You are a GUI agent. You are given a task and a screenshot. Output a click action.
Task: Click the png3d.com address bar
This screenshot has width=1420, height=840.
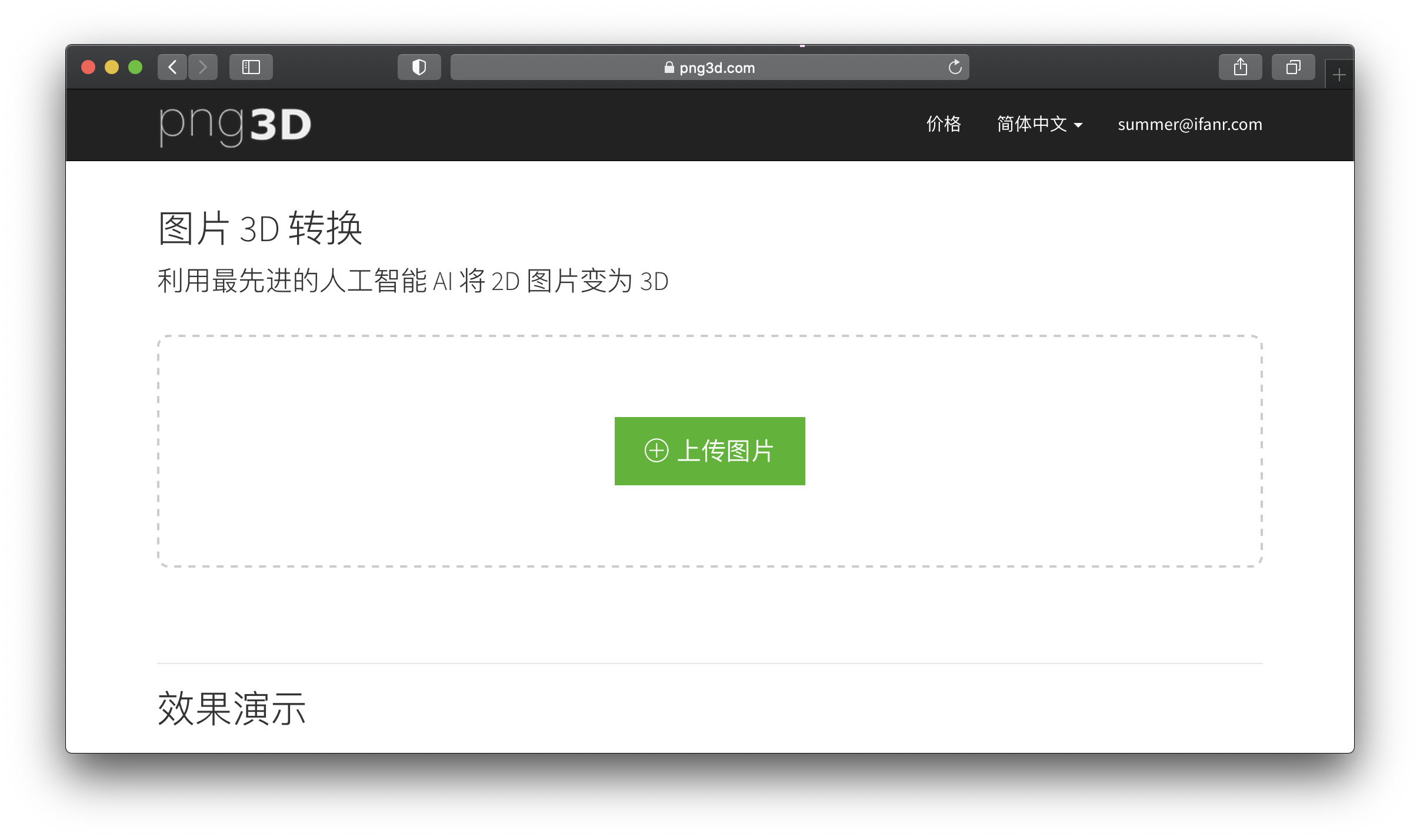710,67
